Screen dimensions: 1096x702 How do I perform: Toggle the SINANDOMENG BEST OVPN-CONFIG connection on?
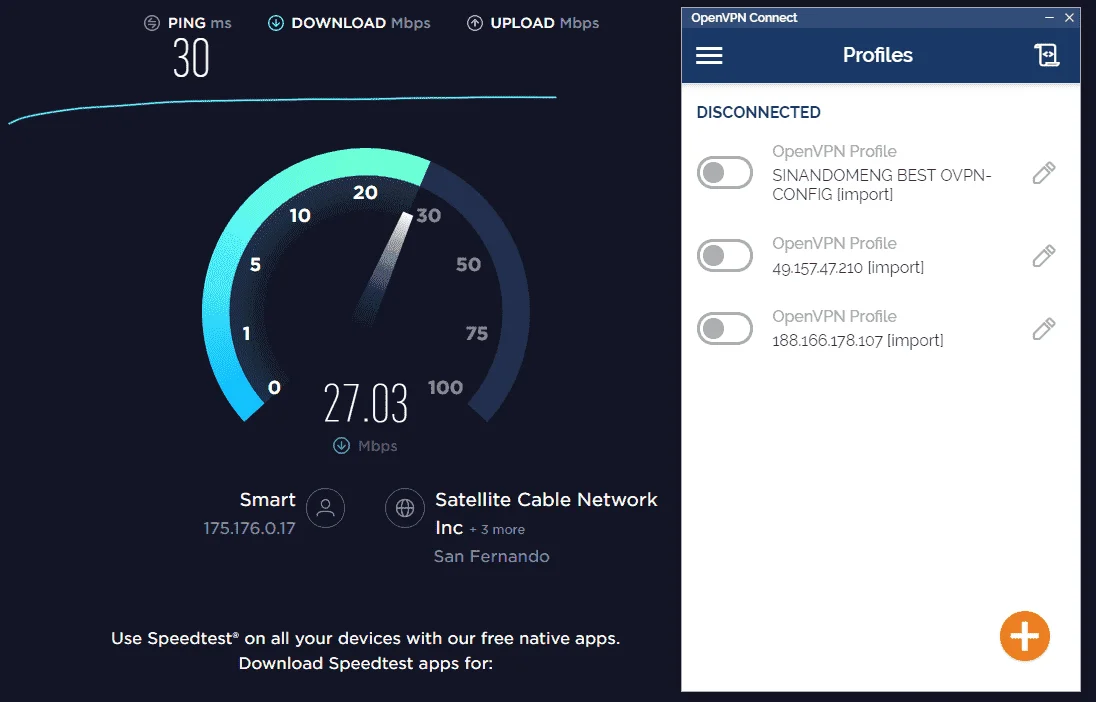725,173
